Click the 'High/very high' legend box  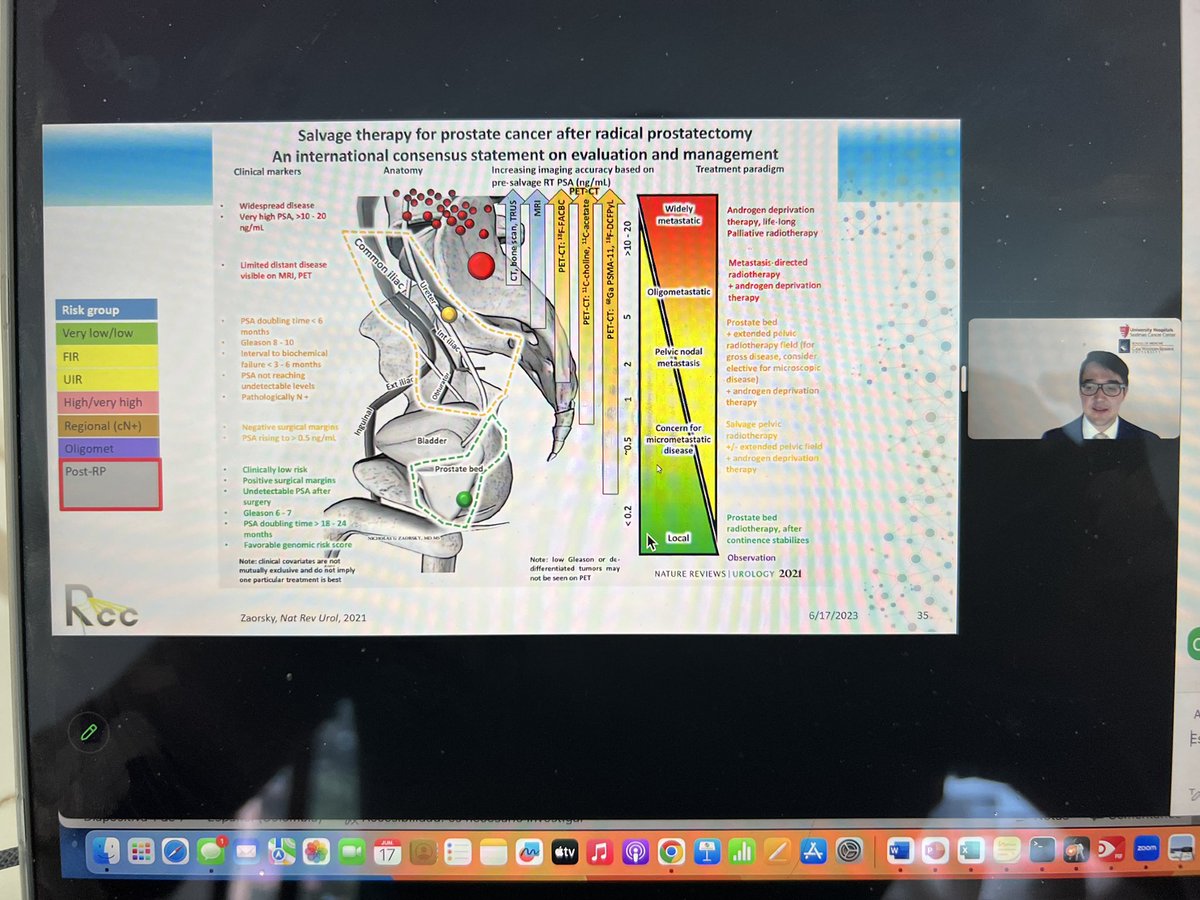(x=109, y=402)
